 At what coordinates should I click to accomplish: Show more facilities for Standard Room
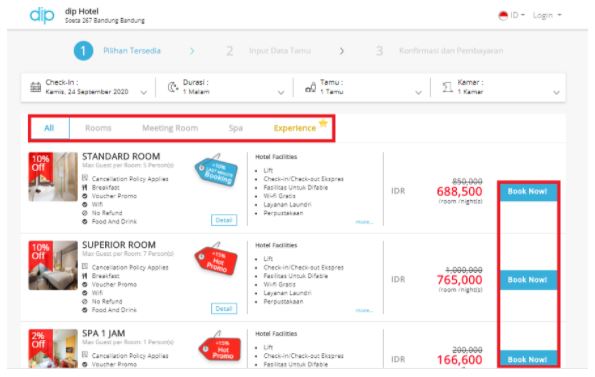click(364, 222)
